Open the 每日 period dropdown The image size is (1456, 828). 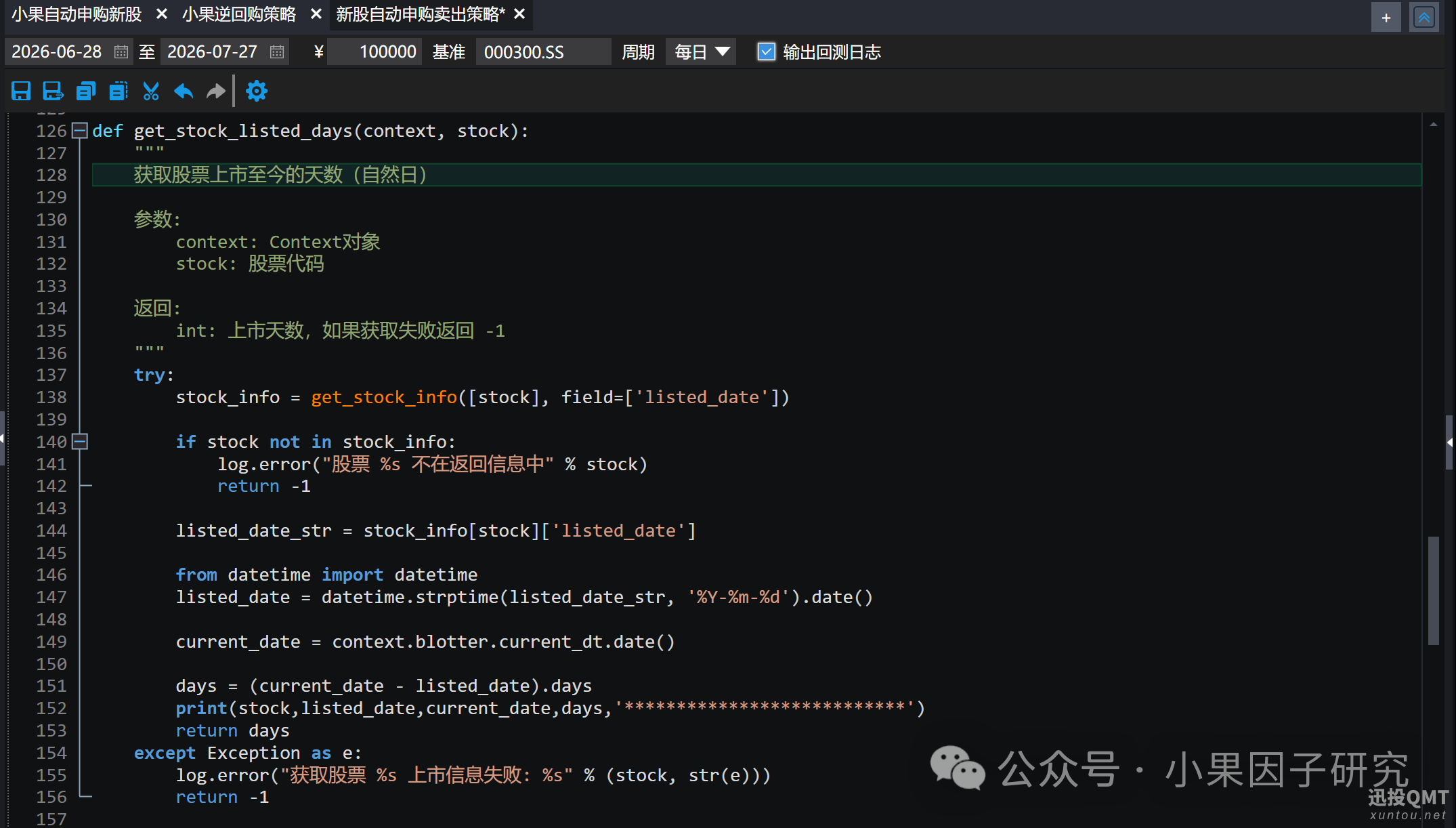pos(702,52)
